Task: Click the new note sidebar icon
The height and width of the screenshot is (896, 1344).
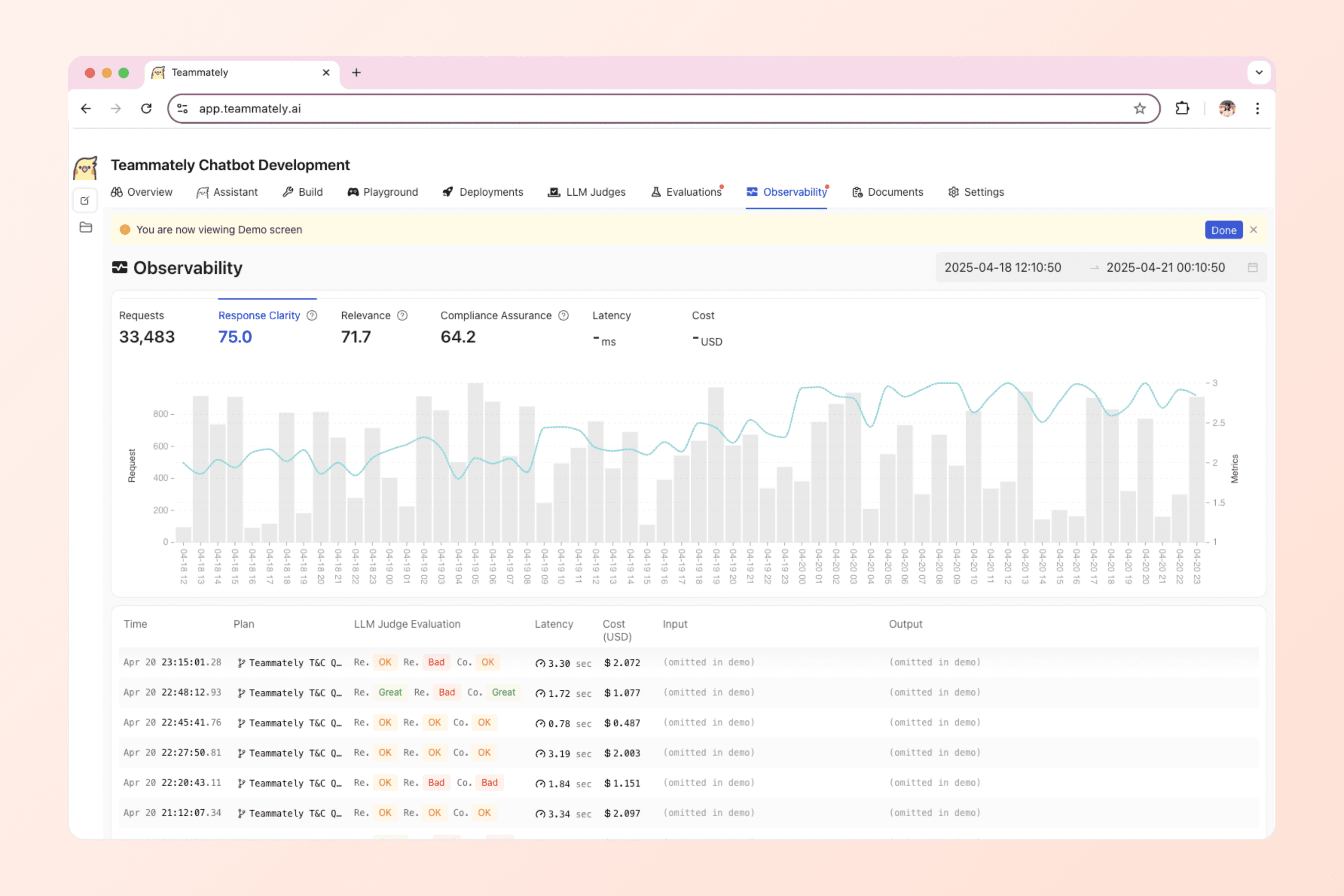Action: tap(85, 201)
